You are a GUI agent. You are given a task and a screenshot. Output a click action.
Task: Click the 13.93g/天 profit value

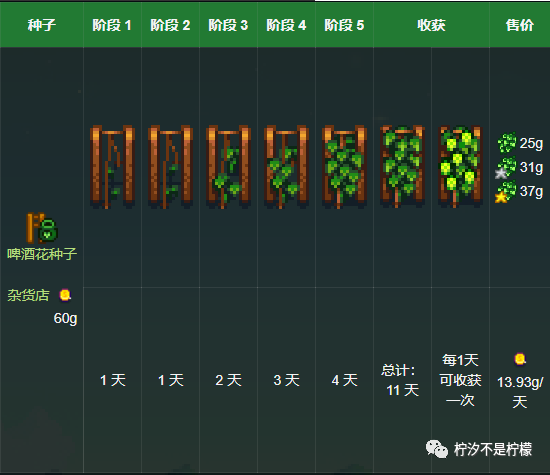point(520,392)
